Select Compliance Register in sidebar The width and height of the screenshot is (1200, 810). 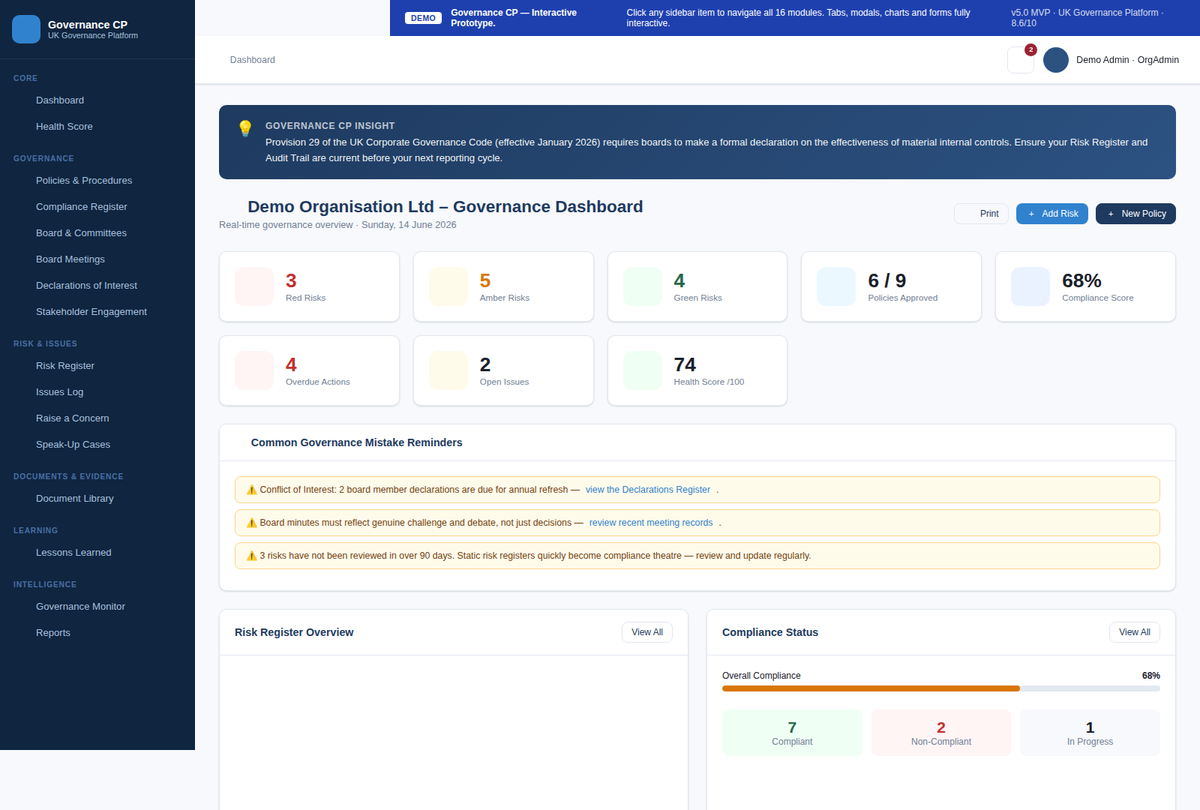97,206
